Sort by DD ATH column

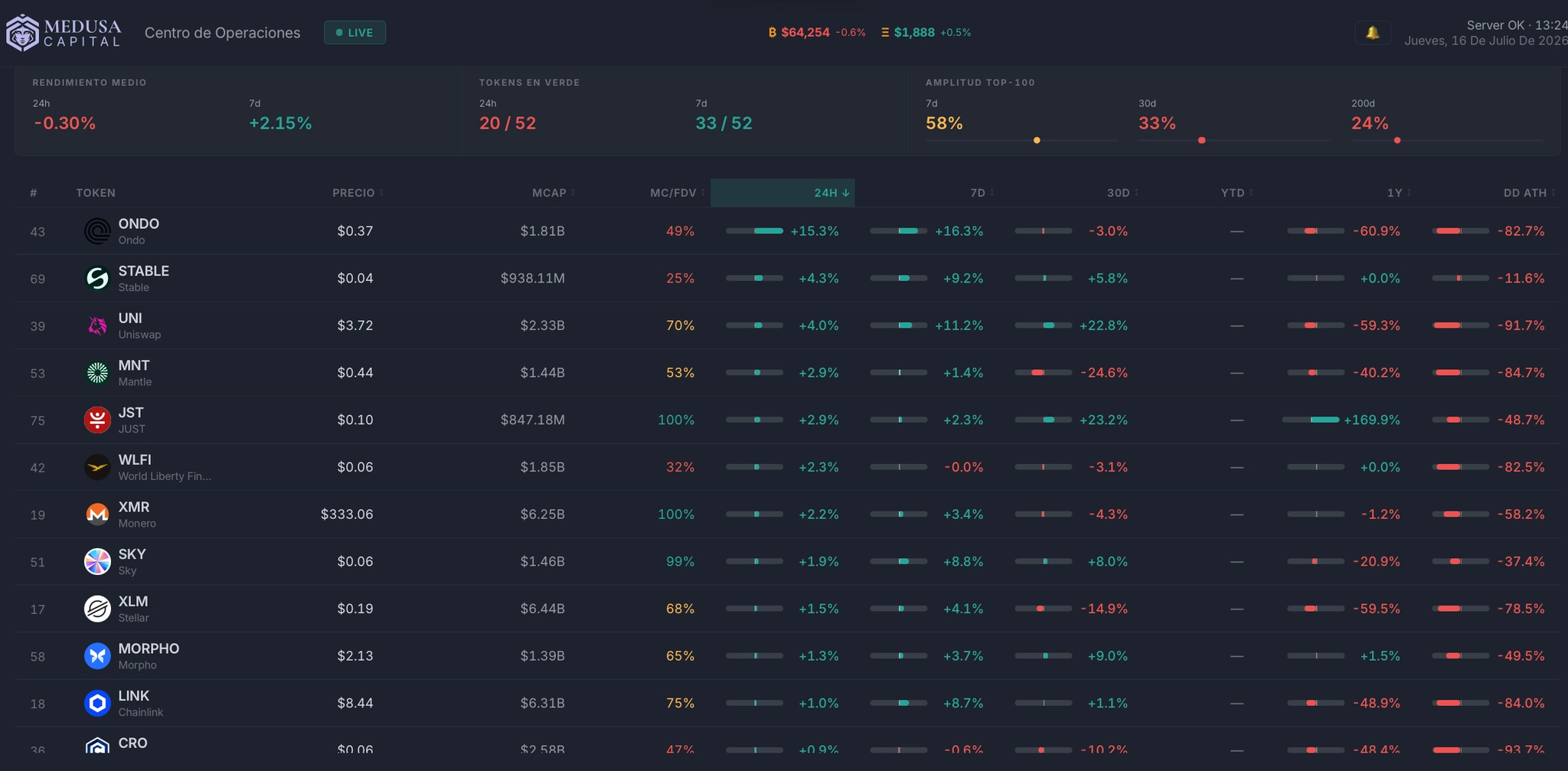coord(1529,193)
